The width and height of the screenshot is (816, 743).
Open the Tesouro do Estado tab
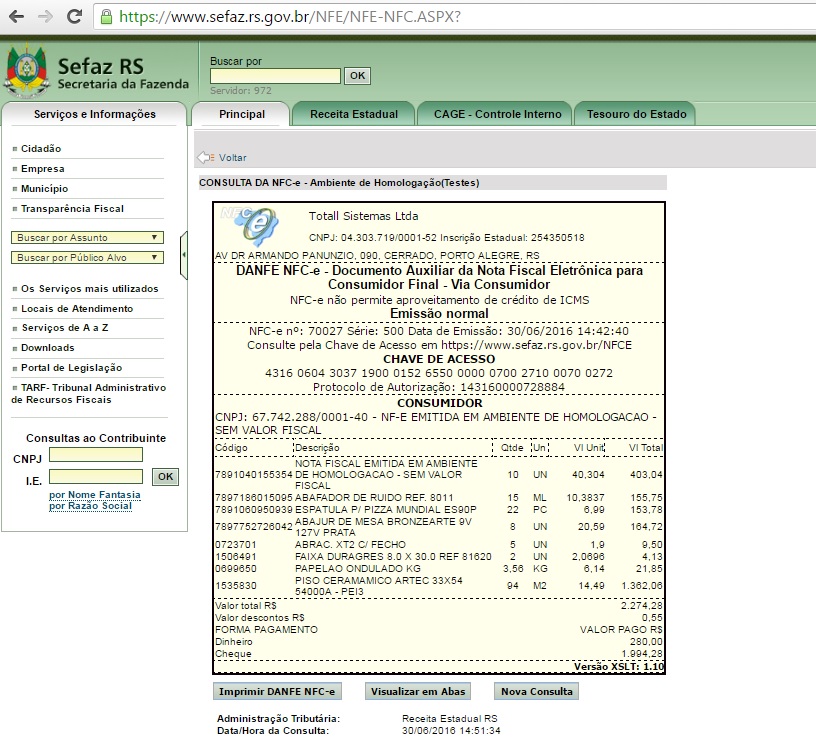[x=636, y=114]
